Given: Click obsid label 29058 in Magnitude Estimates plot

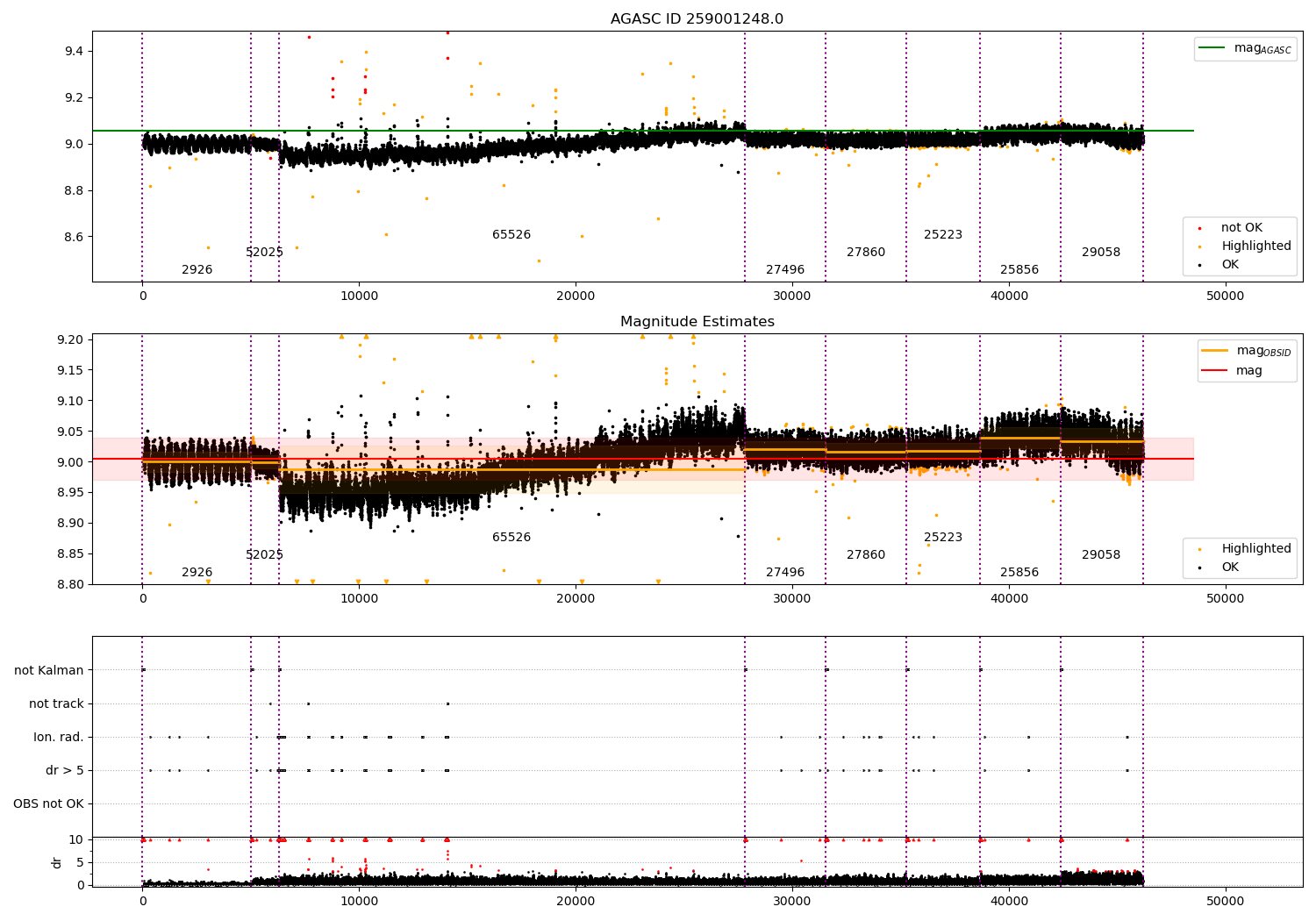Looking at the screenshot, I should tap(1101, 555).
